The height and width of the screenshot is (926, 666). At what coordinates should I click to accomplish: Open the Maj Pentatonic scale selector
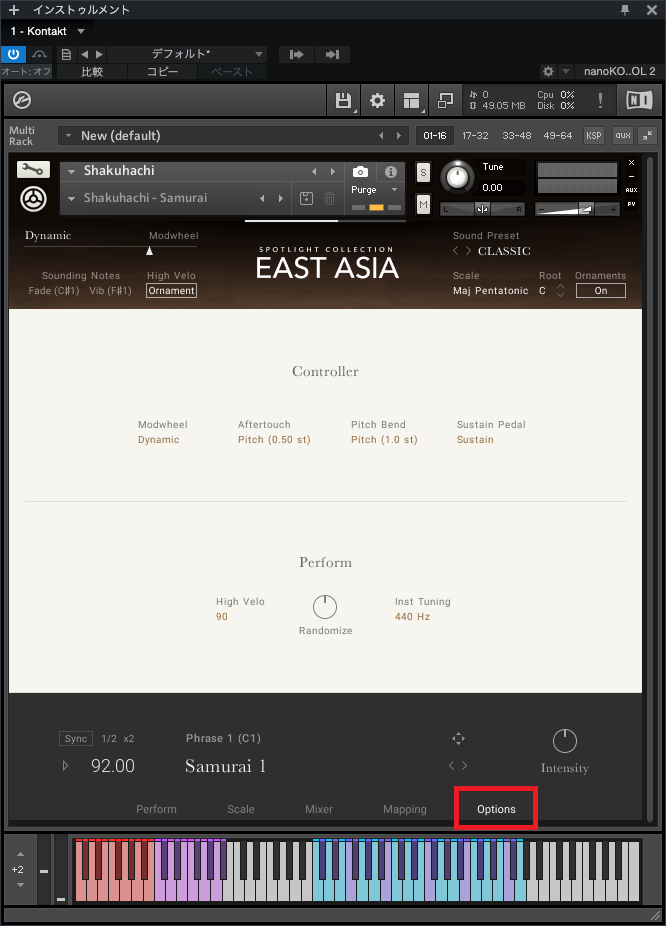491,291
